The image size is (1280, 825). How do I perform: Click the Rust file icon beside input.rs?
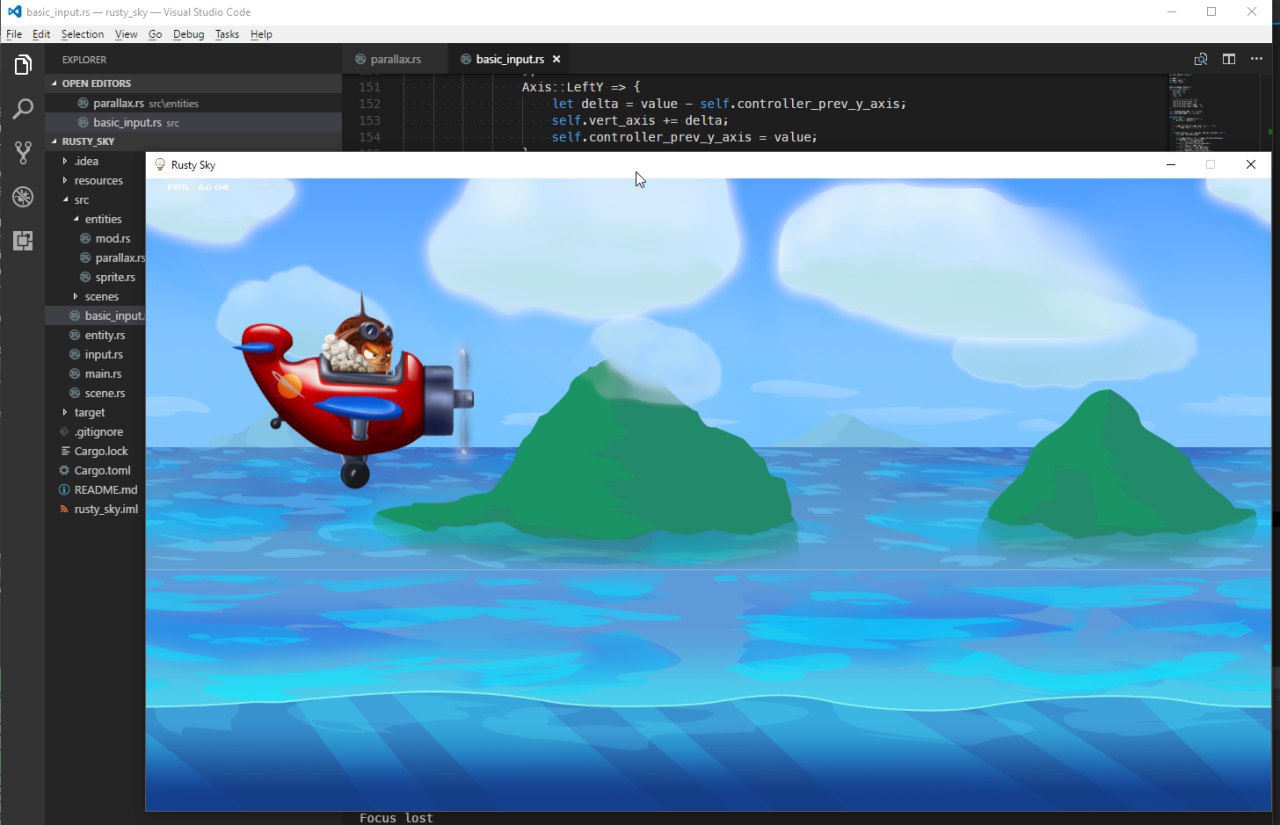click(76, 355)
